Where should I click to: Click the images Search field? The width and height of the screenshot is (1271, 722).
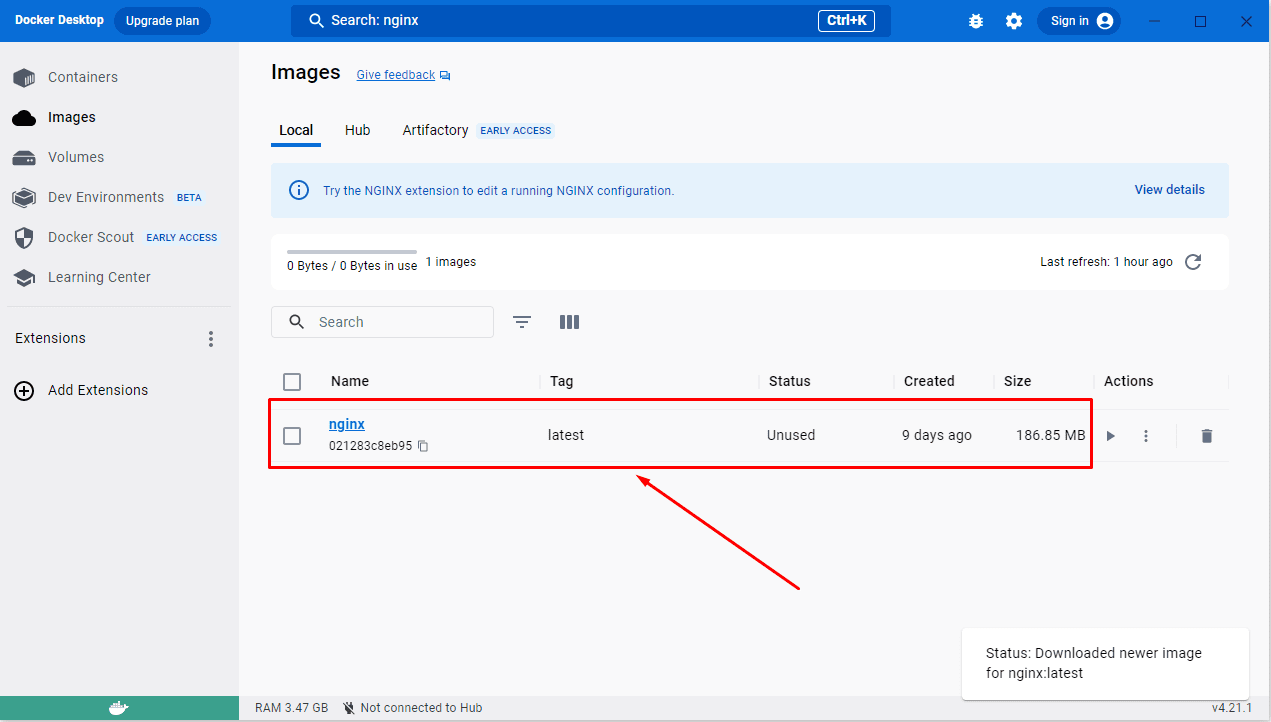(x=382, y=322)
